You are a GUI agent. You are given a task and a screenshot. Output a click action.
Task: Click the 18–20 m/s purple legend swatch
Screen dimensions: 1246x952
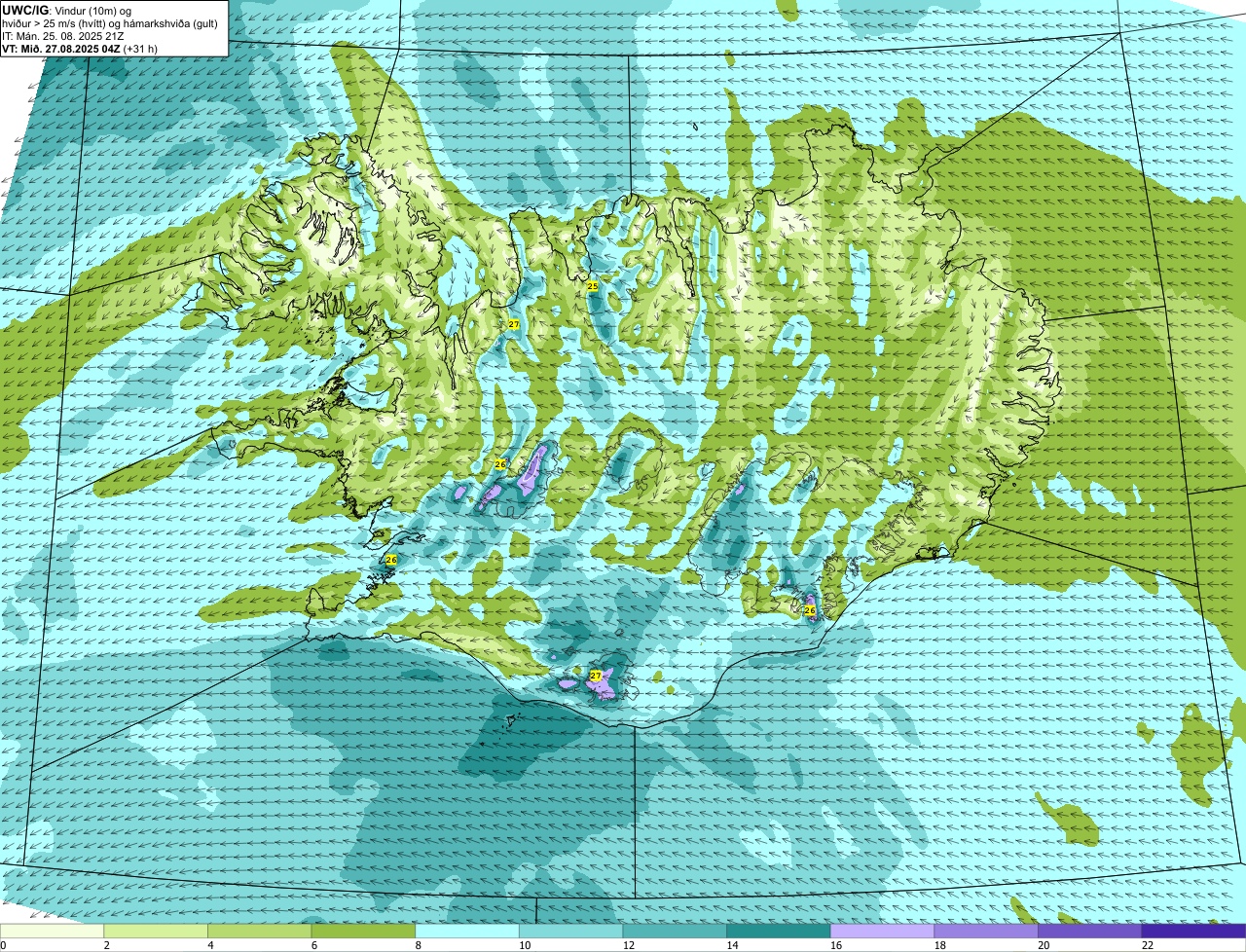986,931
